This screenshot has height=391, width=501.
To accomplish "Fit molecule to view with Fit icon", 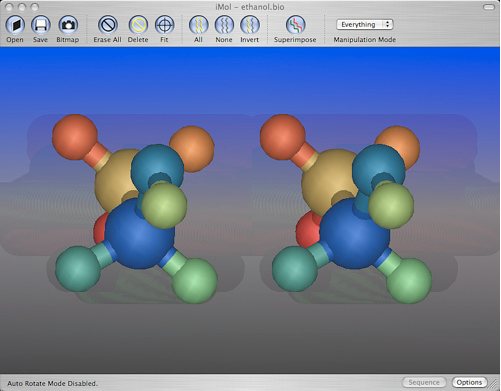I will [165, 25].
